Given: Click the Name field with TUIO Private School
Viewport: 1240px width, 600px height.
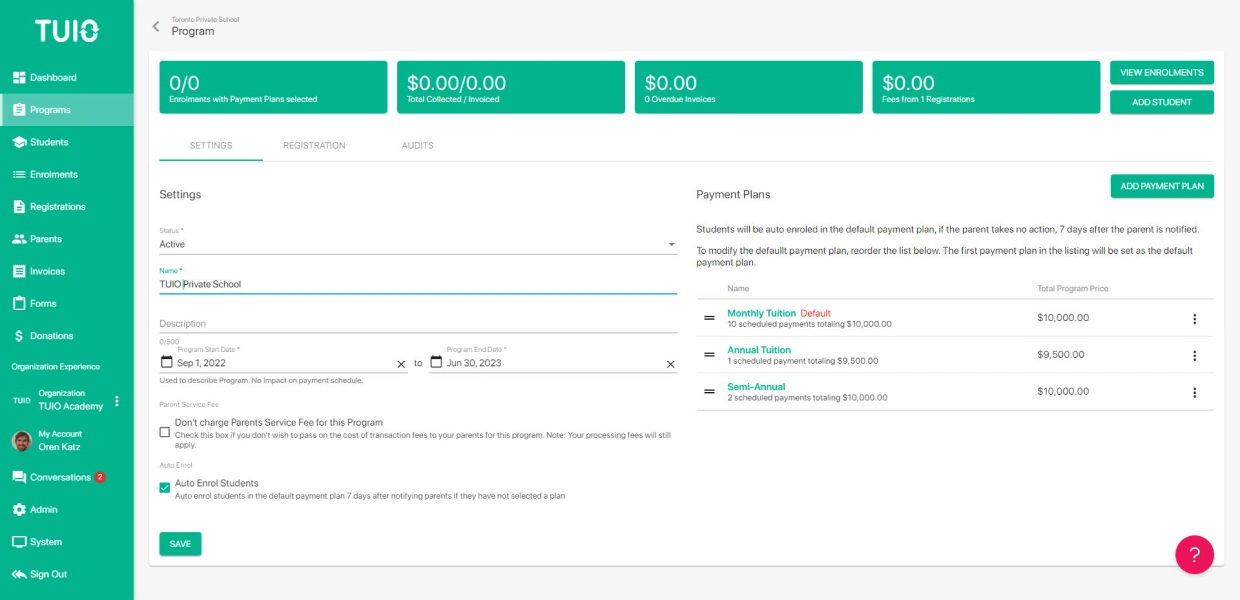Looking at the screenshot, I should (x=418, y=284).
